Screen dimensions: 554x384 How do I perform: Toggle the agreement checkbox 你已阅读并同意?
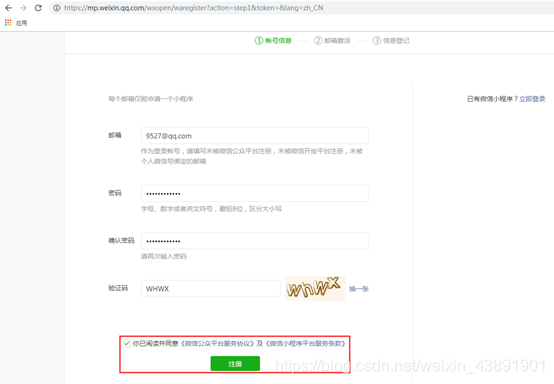(127, 343)
